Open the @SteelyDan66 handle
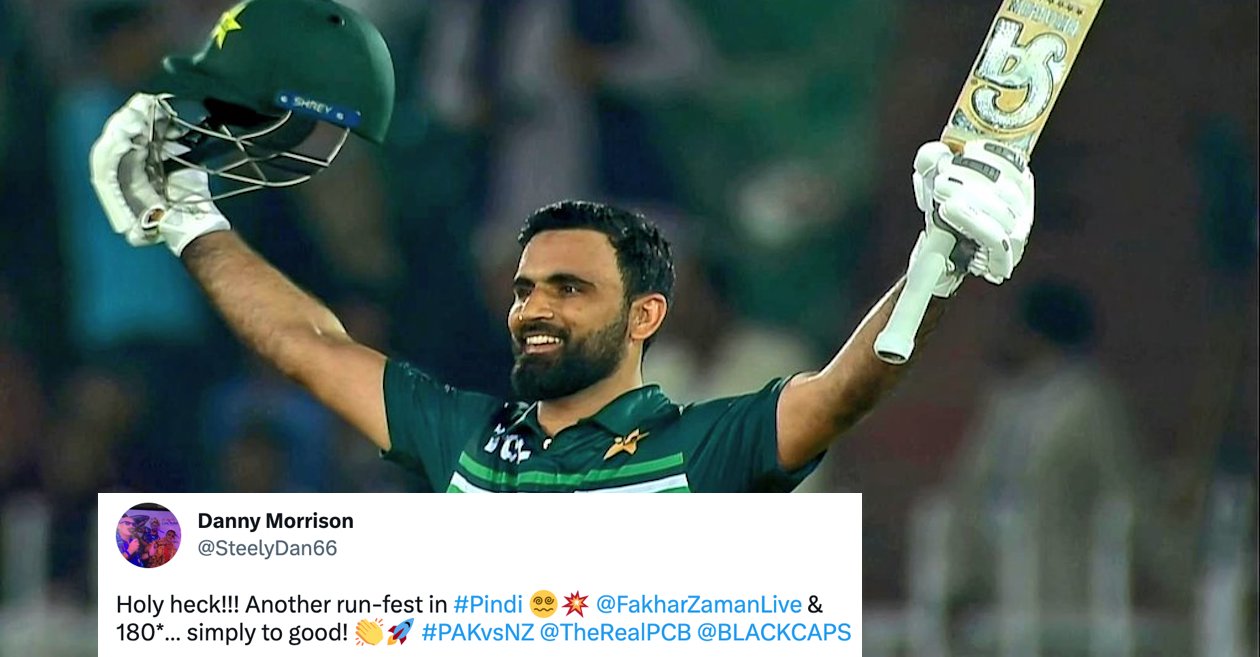Screen dimensions: 1260x657 click(x=267, y=548)
